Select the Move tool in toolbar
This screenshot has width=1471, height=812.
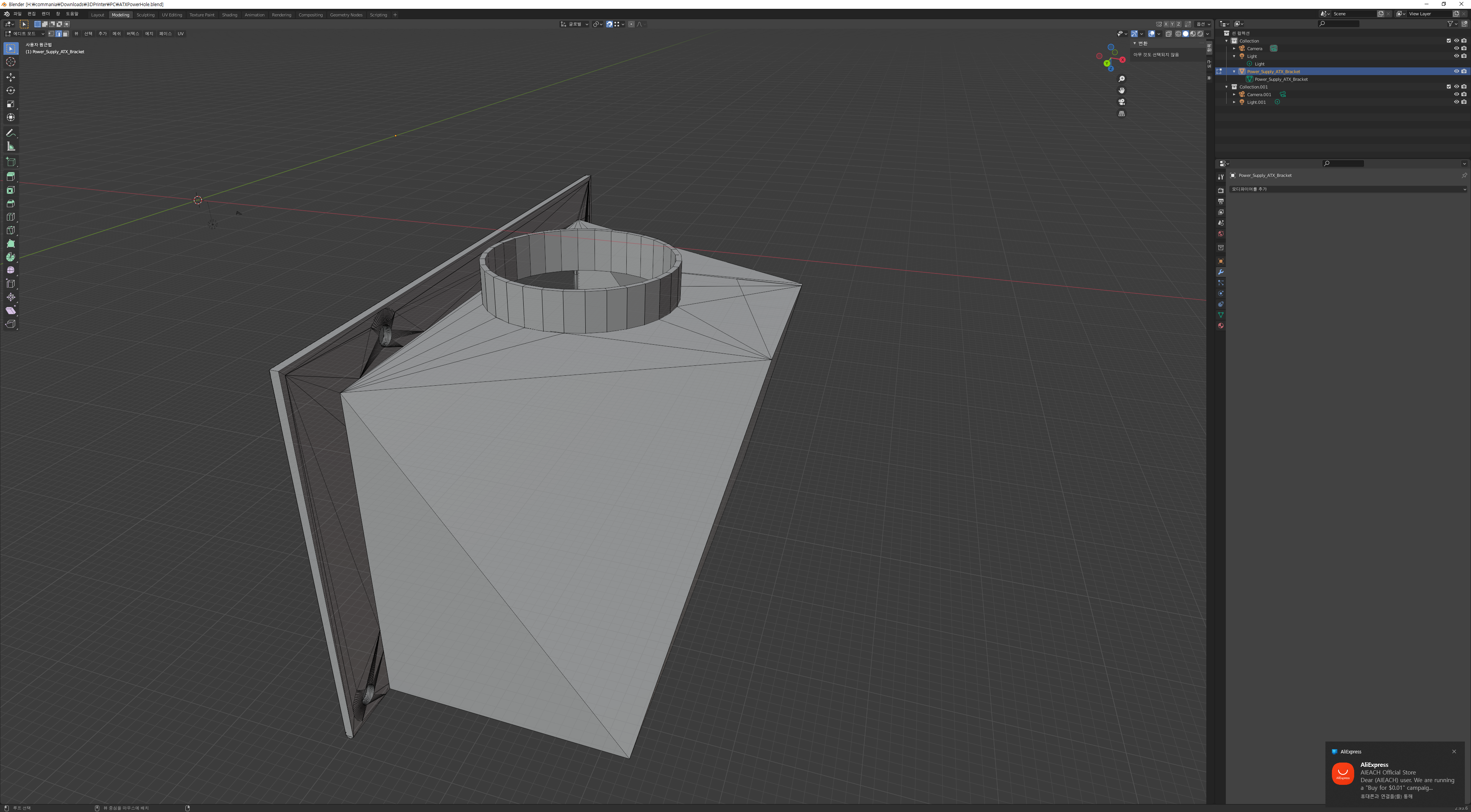11,77
